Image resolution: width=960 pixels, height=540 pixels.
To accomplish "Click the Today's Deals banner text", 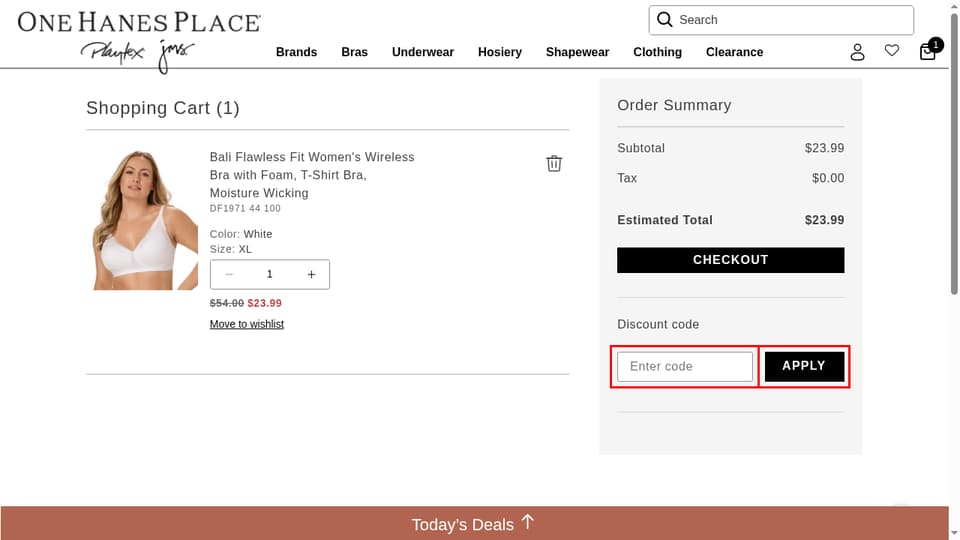I will (462, 525).
